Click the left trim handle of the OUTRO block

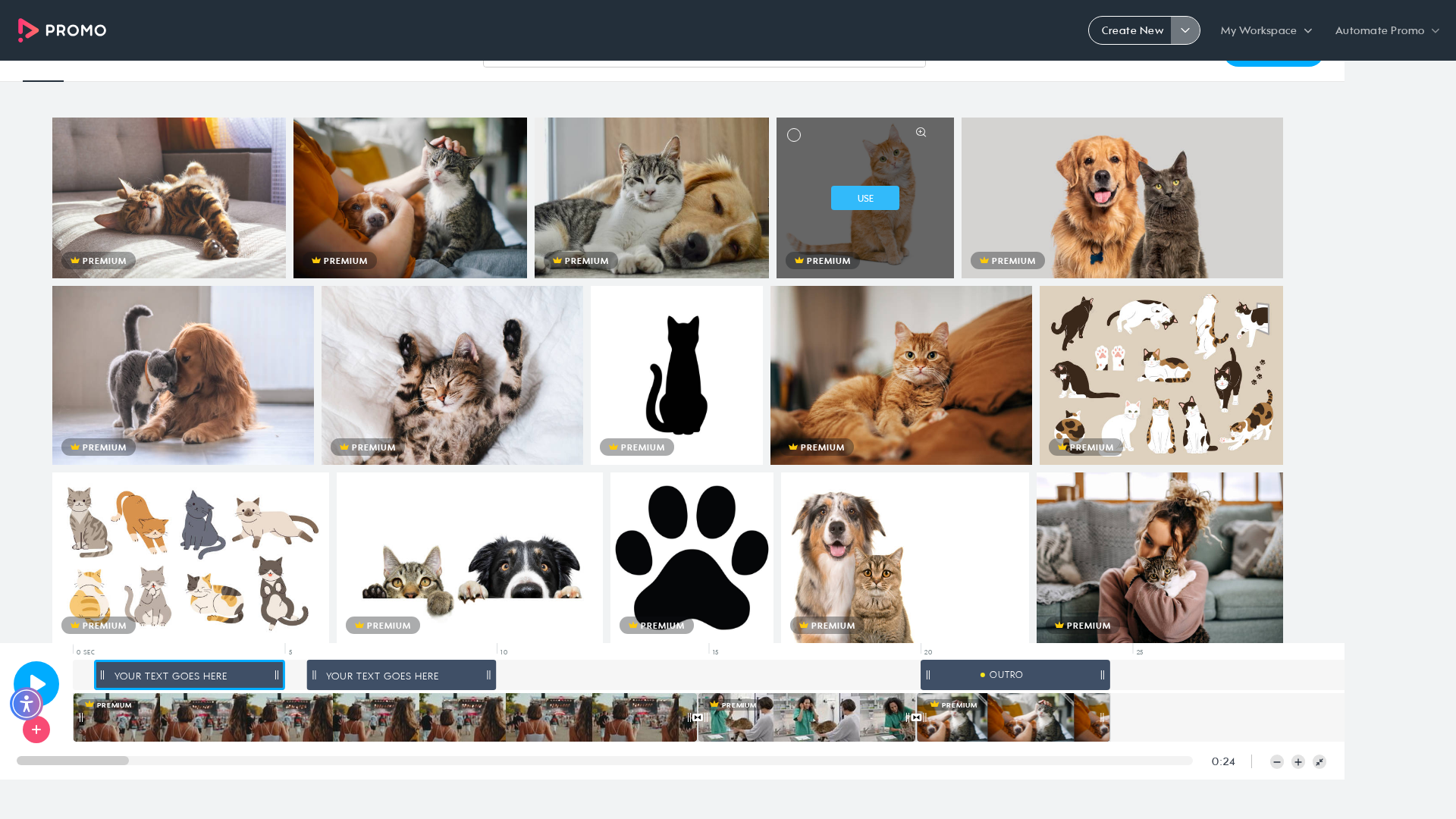tap(928, 675)
